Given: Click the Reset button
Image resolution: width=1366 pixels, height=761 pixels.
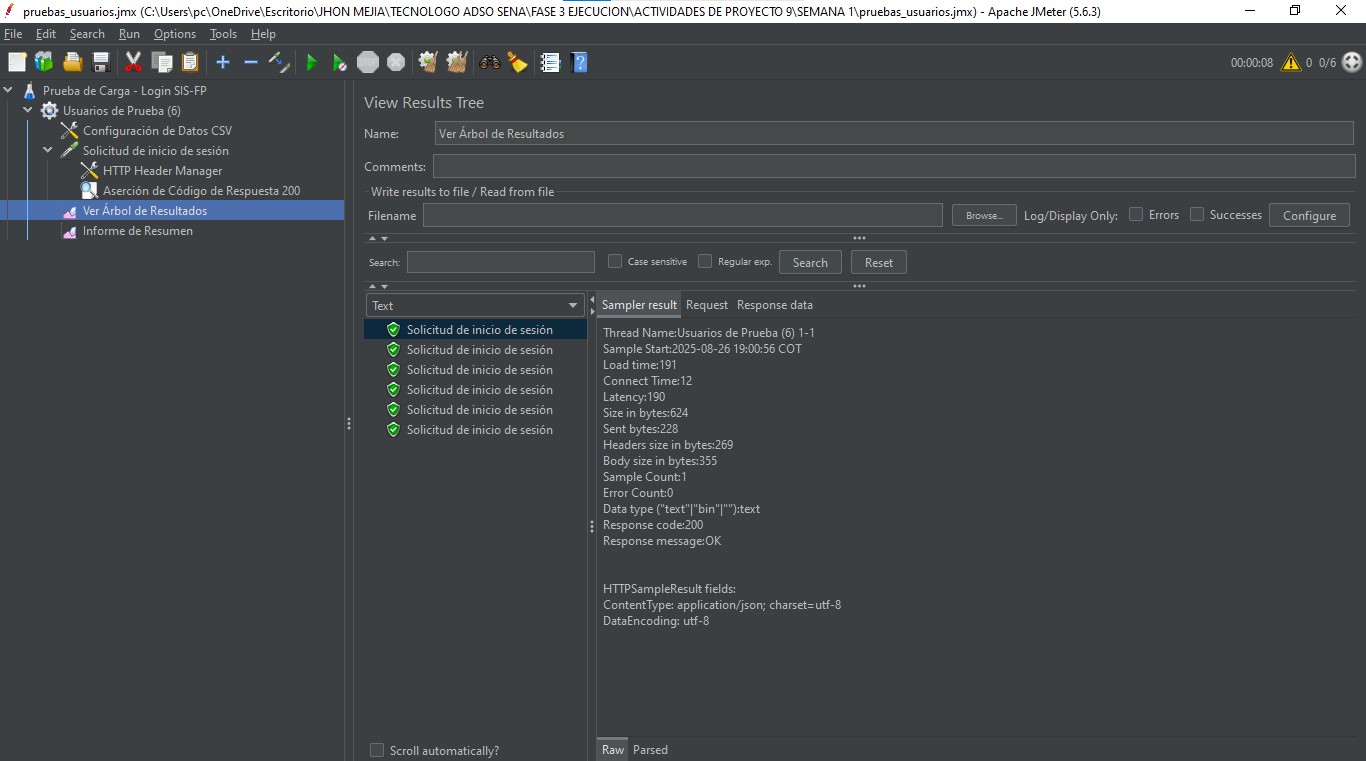Looking at the screenshot, I should 879,262.
